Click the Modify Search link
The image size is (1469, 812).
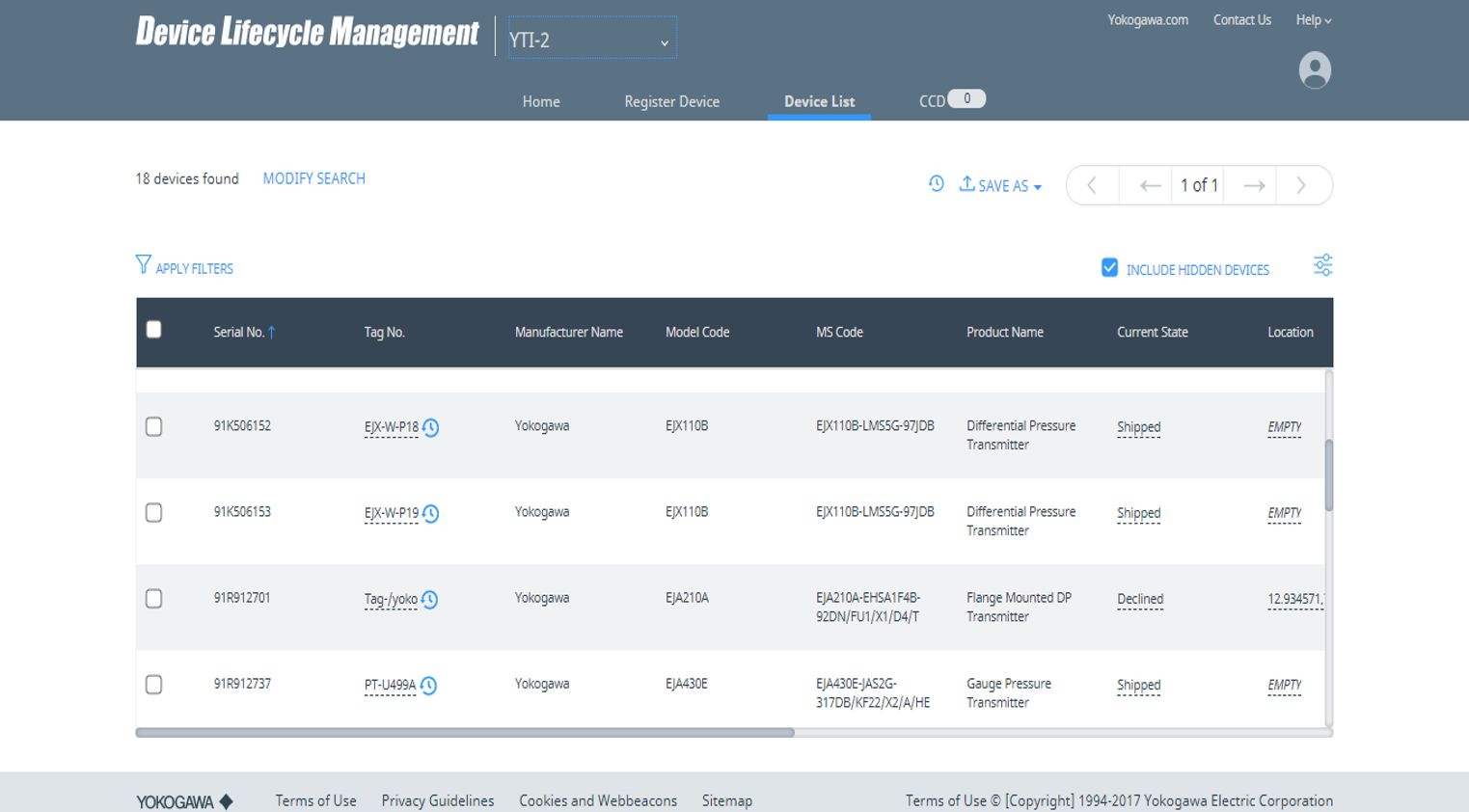coord(313,178)
